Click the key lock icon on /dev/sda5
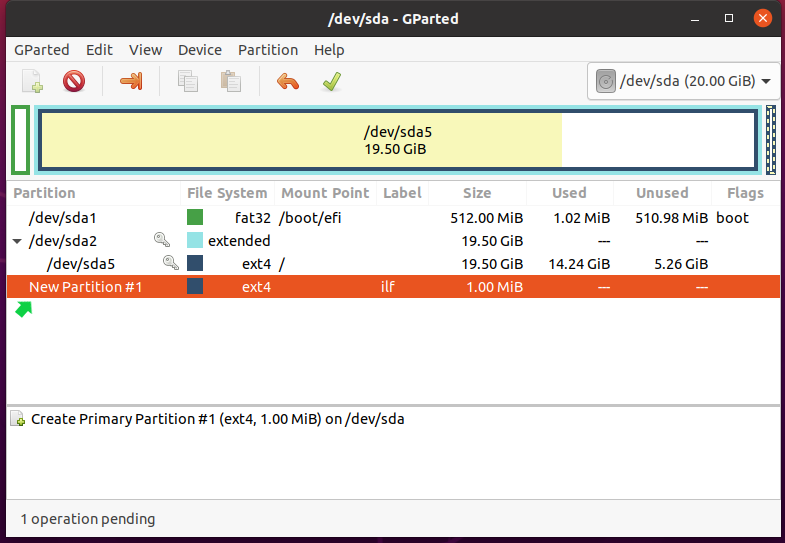Image resolution: width=785 pixels, height=543 pixels. point(171,263)
